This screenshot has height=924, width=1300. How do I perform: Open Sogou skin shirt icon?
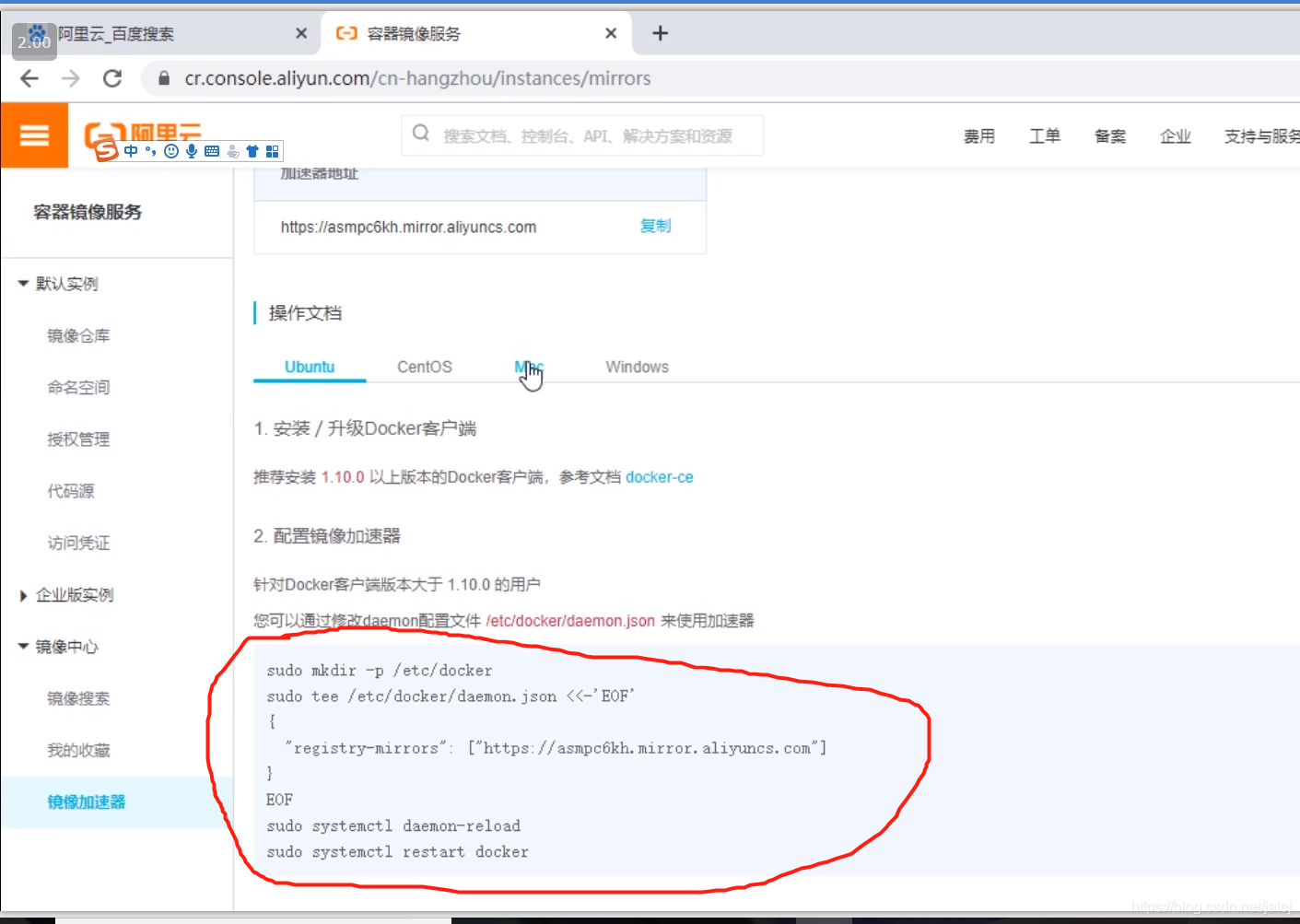point(252,151)
